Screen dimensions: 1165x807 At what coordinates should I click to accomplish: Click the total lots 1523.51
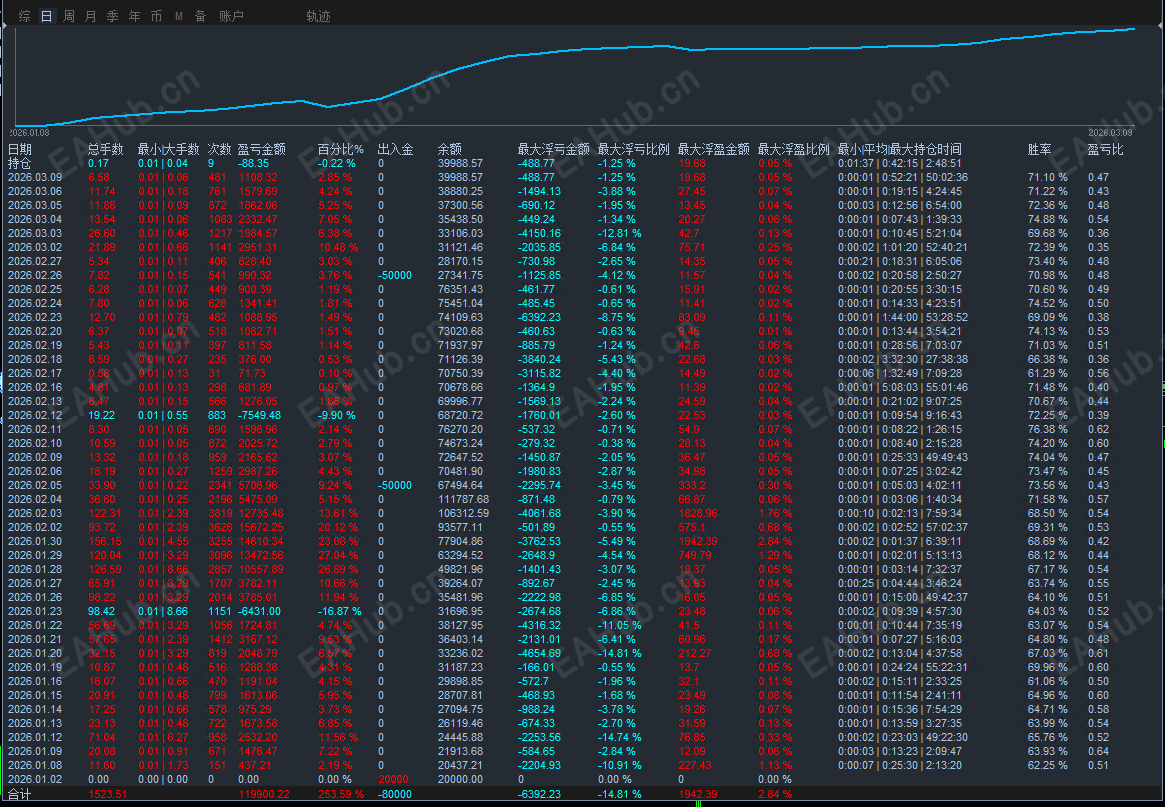coord(107,794)
